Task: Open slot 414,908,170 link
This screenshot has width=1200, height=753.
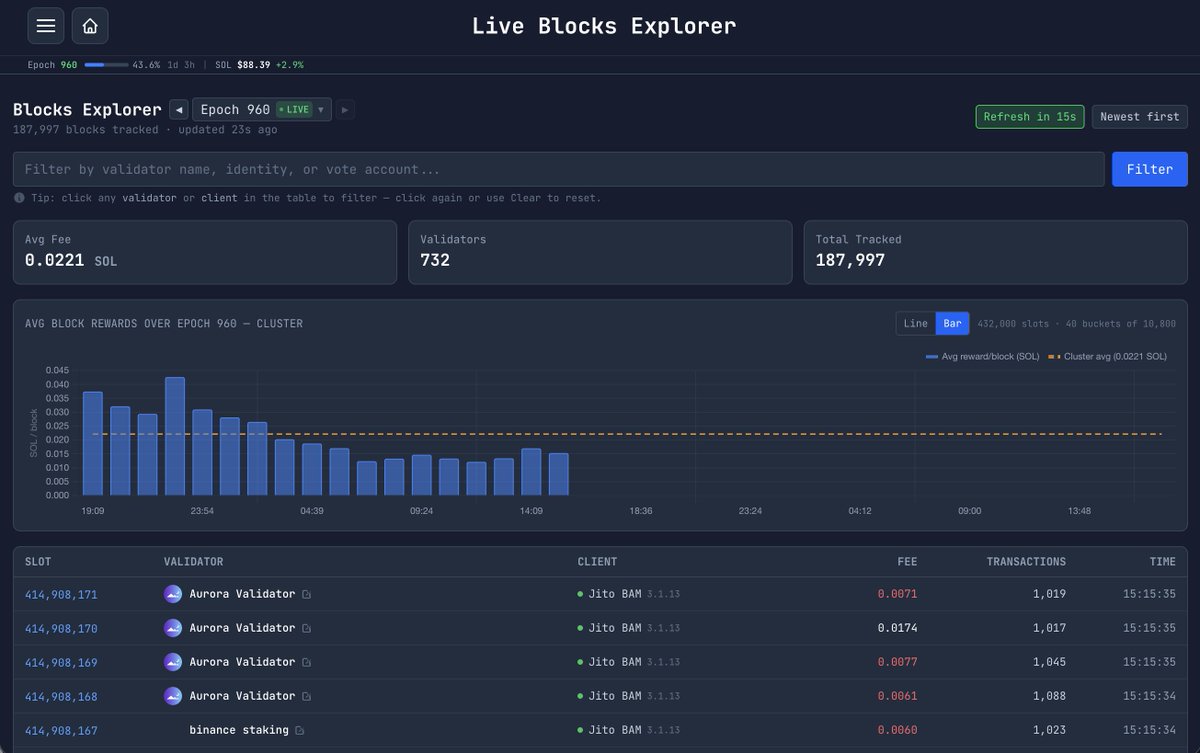Action: pos(61,629)
